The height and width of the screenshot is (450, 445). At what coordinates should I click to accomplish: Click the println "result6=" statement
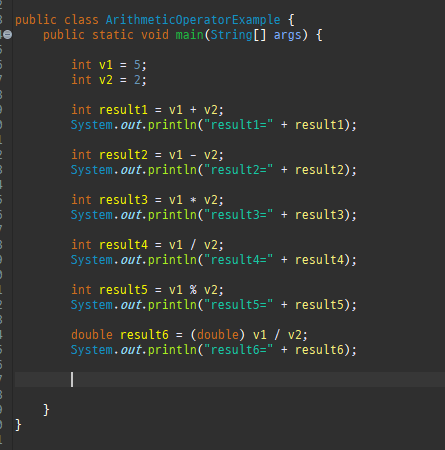(x=214, y=350)
